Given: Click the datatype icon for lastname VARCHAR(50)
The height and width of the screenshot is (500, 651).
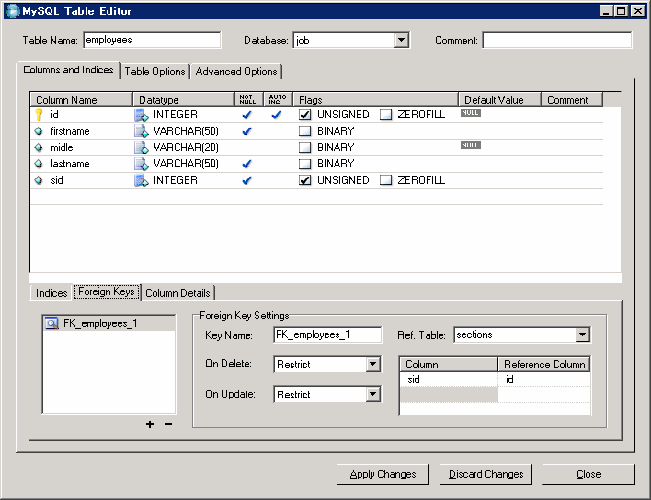Looking at the screenshot, I should coord(142,163).
